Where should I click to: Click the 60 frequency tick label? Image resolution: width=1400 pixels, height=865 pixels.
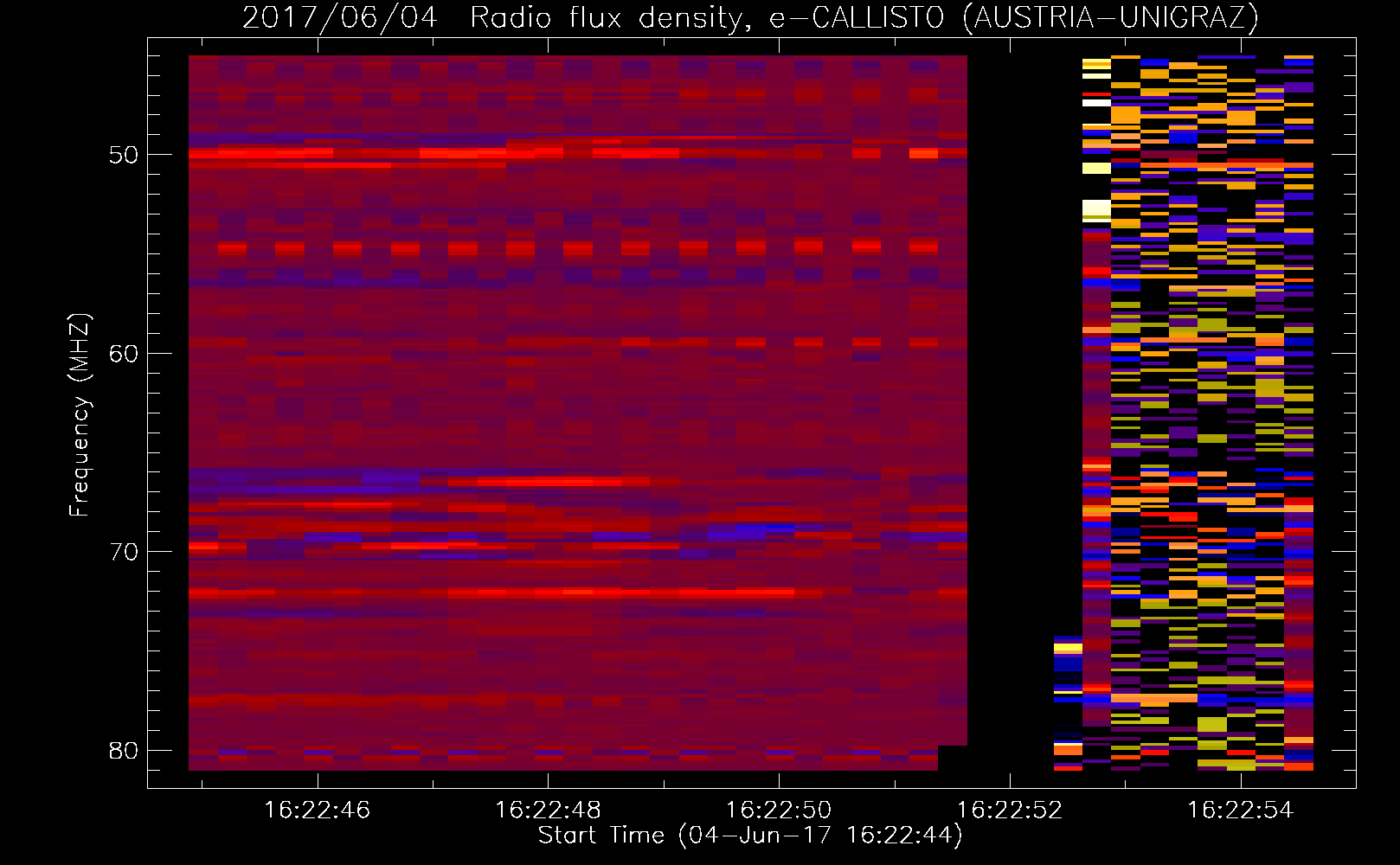point(124,353)
